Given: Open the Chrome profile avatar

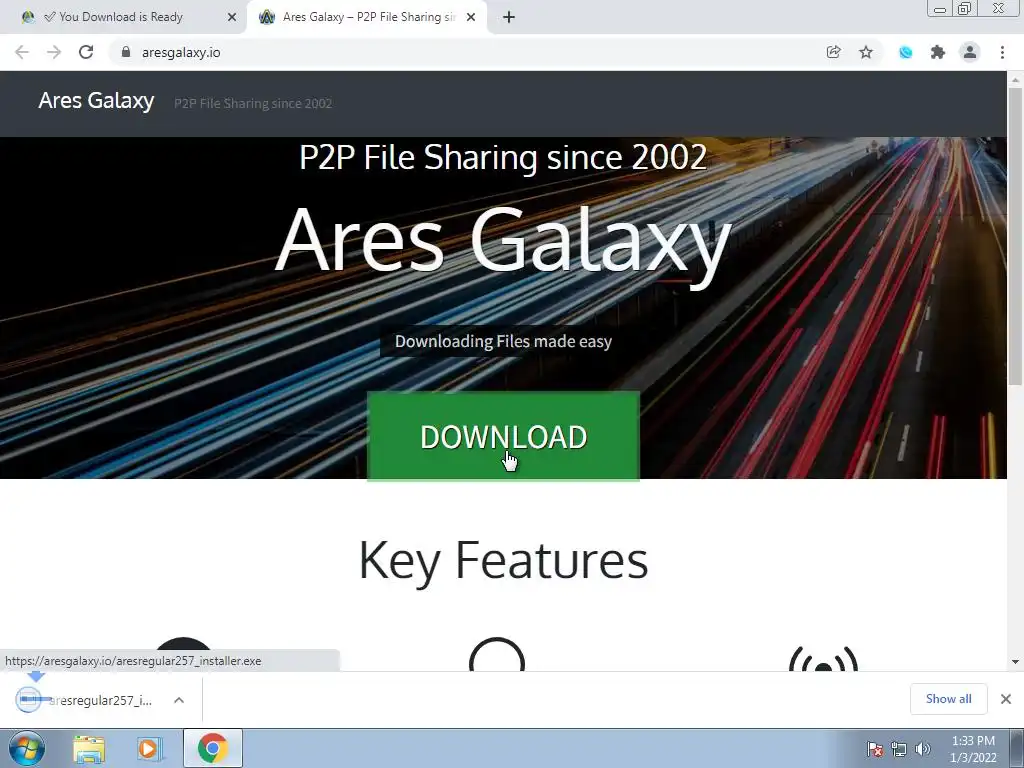Looking at the screenshot, I should (x=970, y=52).
